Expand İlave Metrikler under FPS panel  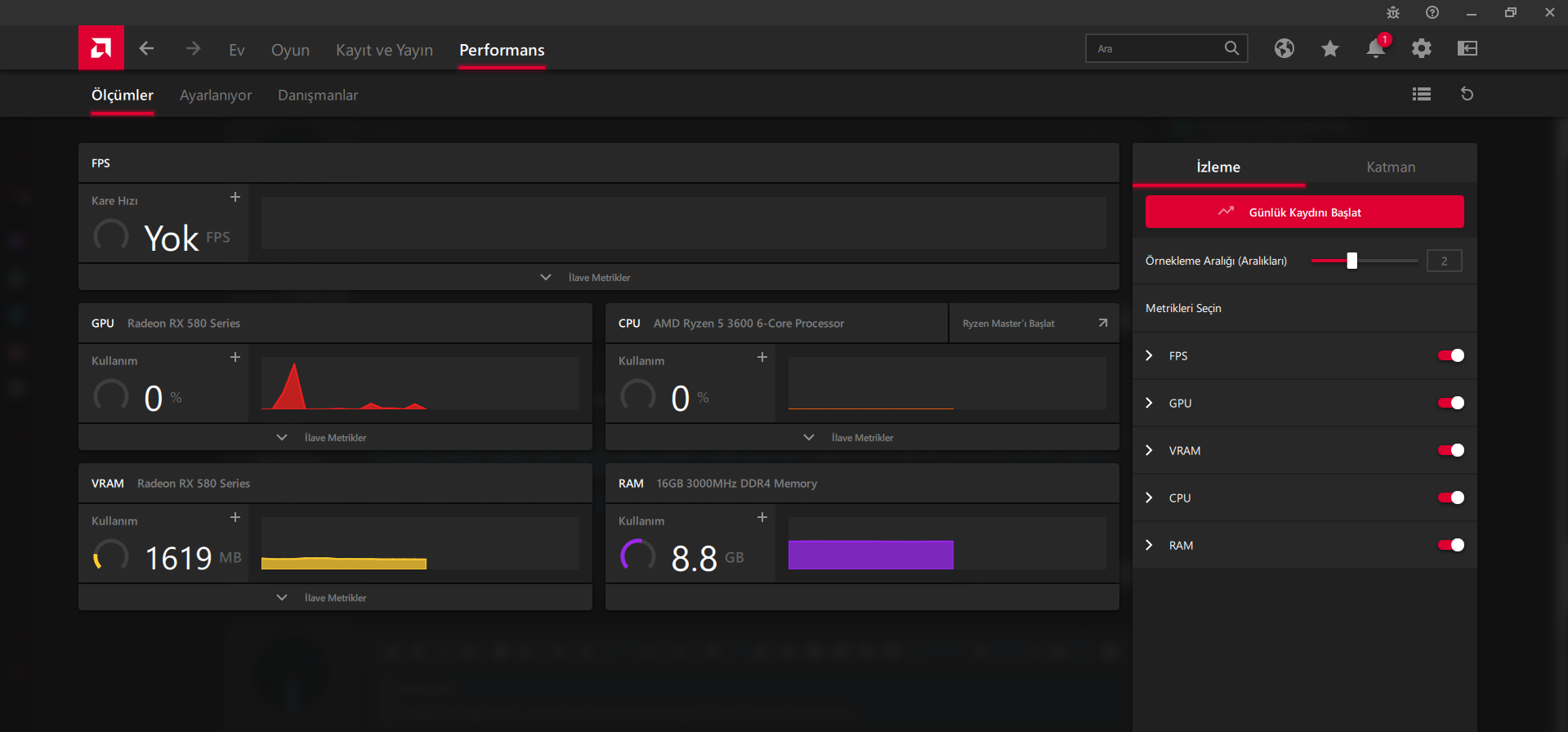[x=598, y=277]
